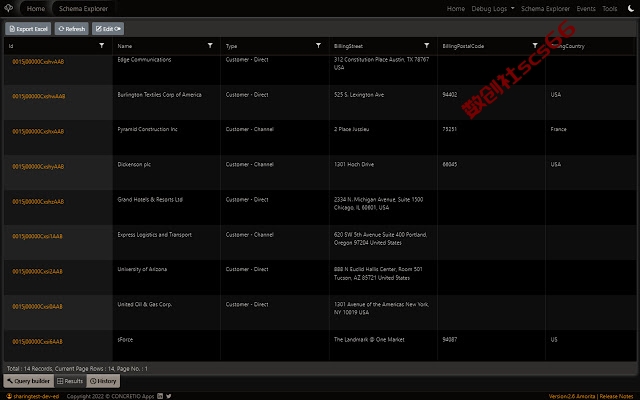Viewport: 640px width, 400px height.
Task: Click the LinkedIn icon in footer
Action: point(160,396)
